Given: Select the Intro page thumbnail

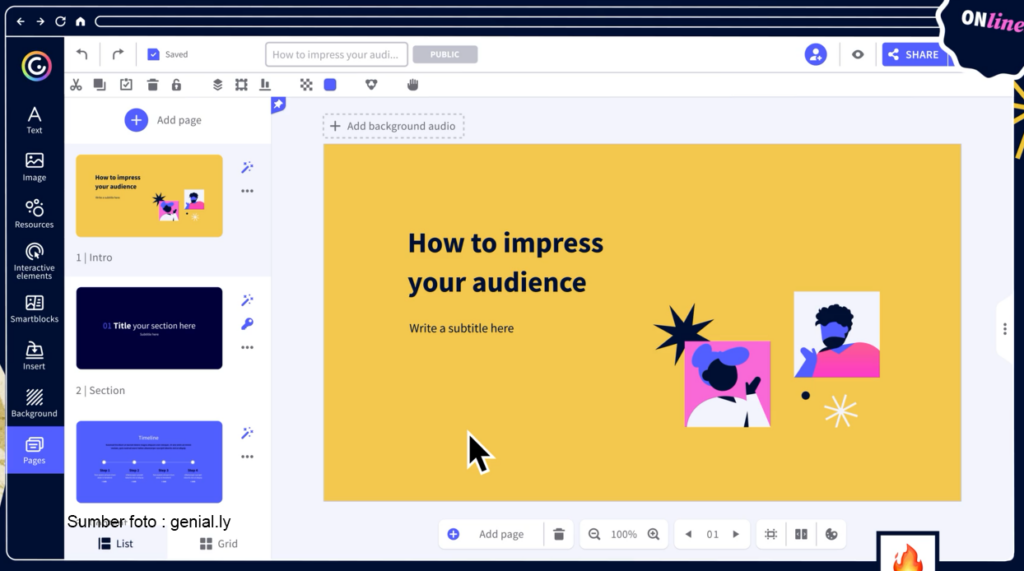Looking at the screenshot, I should coord(149,196).
